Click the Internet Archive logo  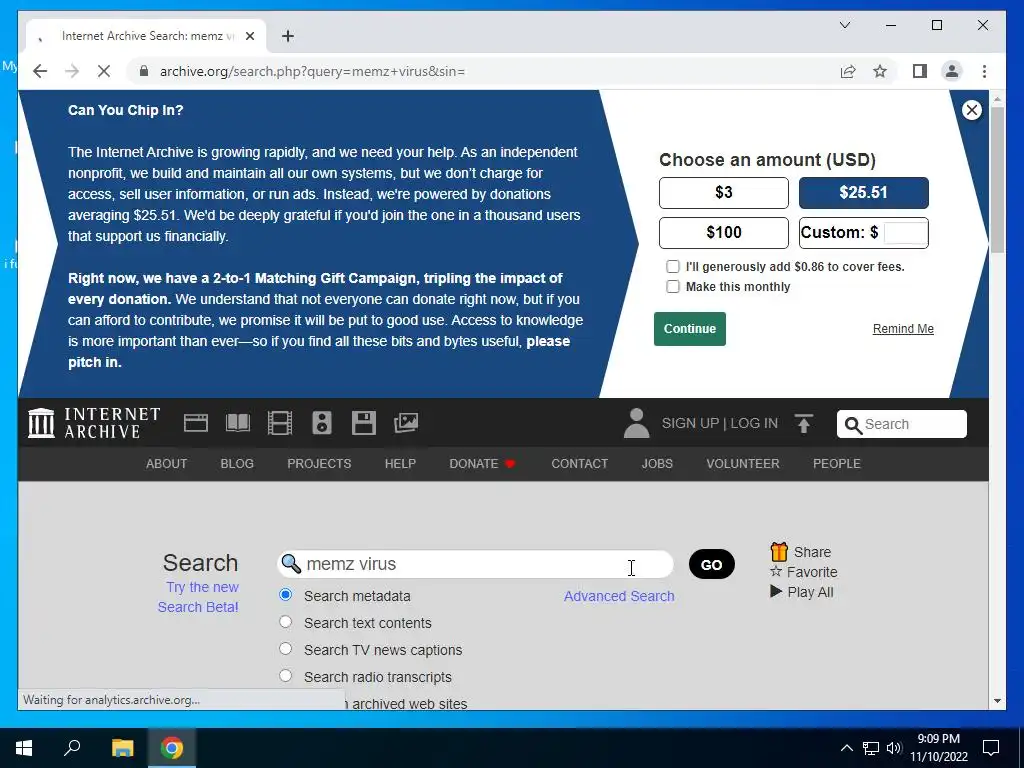click(x=94, y=423)
